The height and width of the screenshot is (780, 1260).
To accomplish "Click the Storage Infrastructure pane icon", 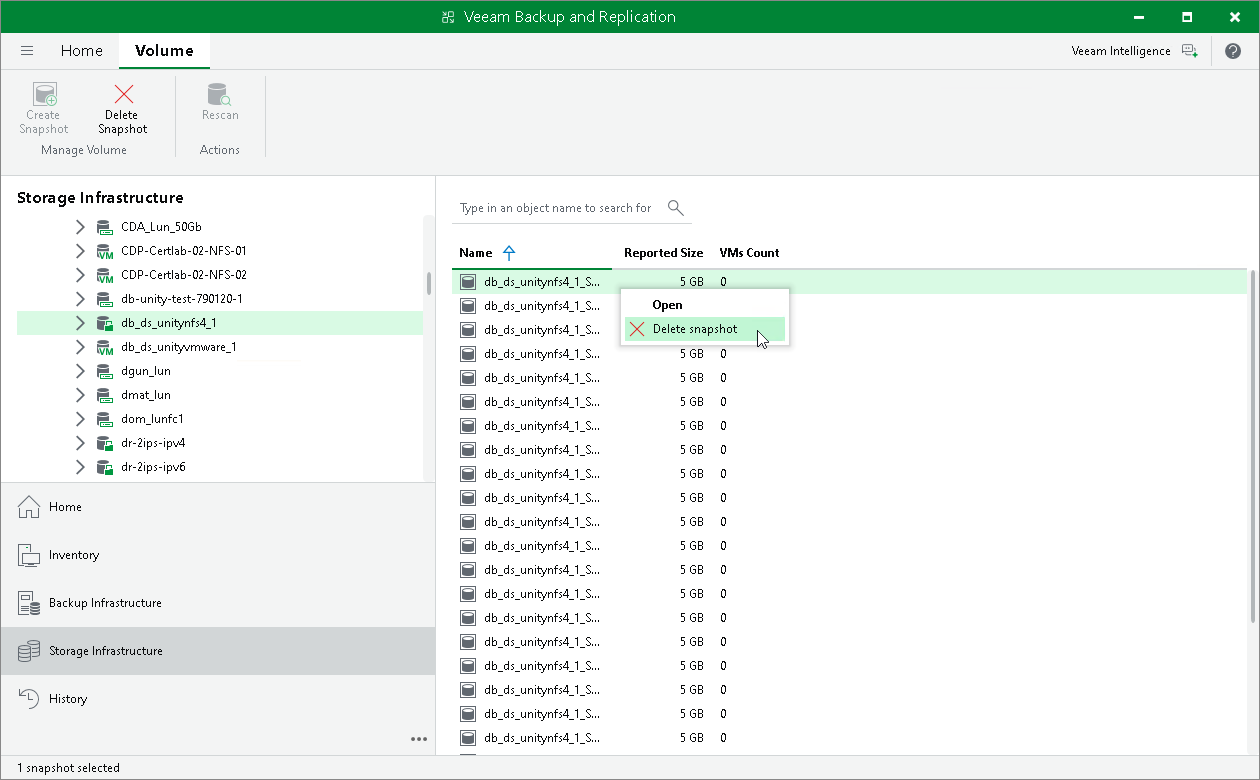I will (x=29, y=651).
